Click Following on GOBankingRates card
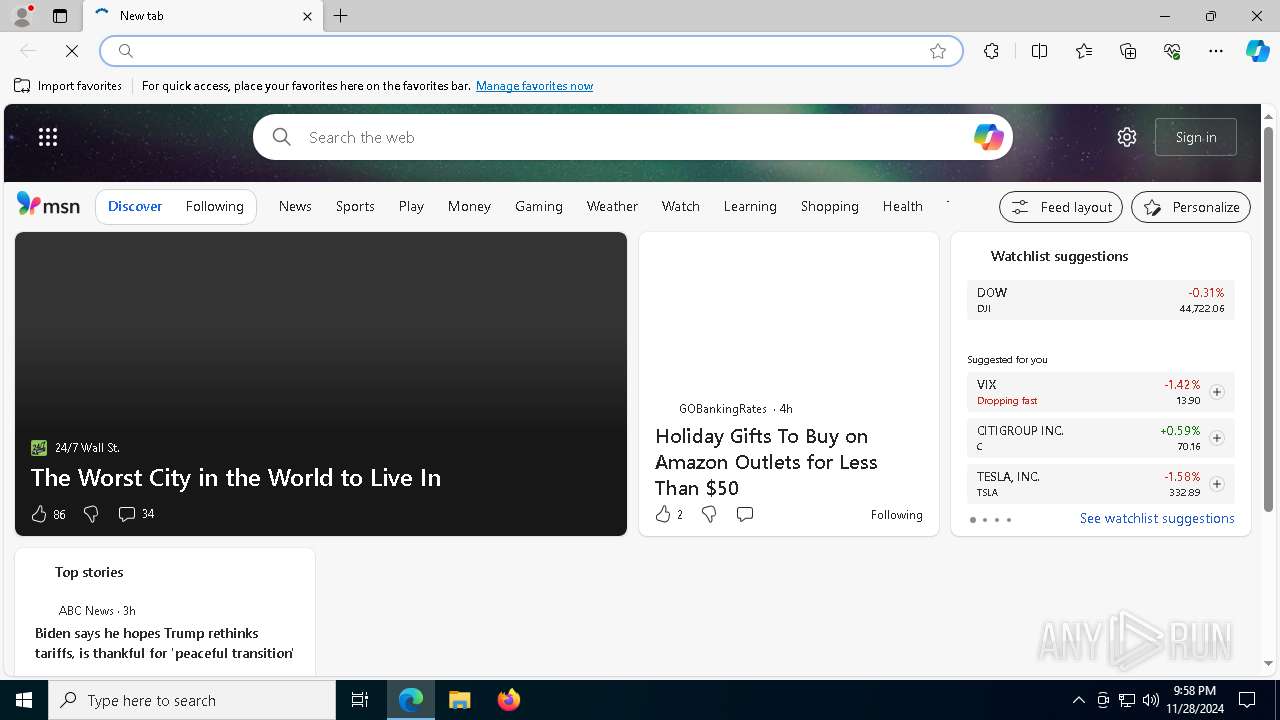The image size is (1280, 720). pyautogui.click(x=896, y=515)
